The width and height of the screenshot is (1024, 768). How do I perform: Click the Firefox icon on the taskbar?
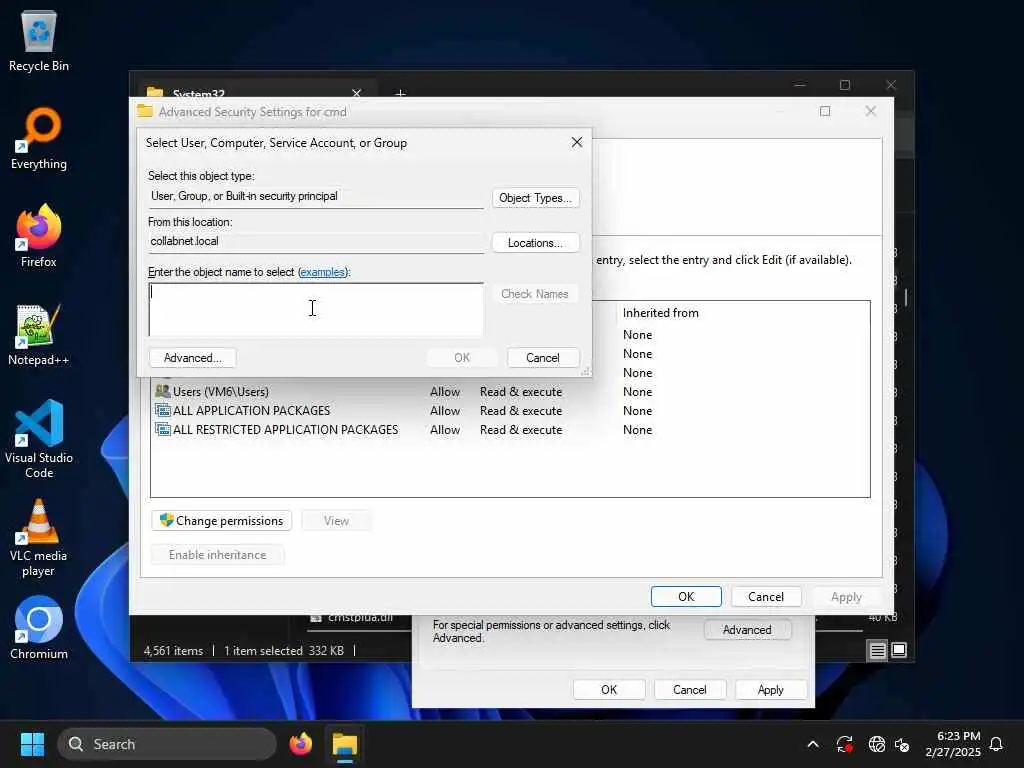point(300,744)
